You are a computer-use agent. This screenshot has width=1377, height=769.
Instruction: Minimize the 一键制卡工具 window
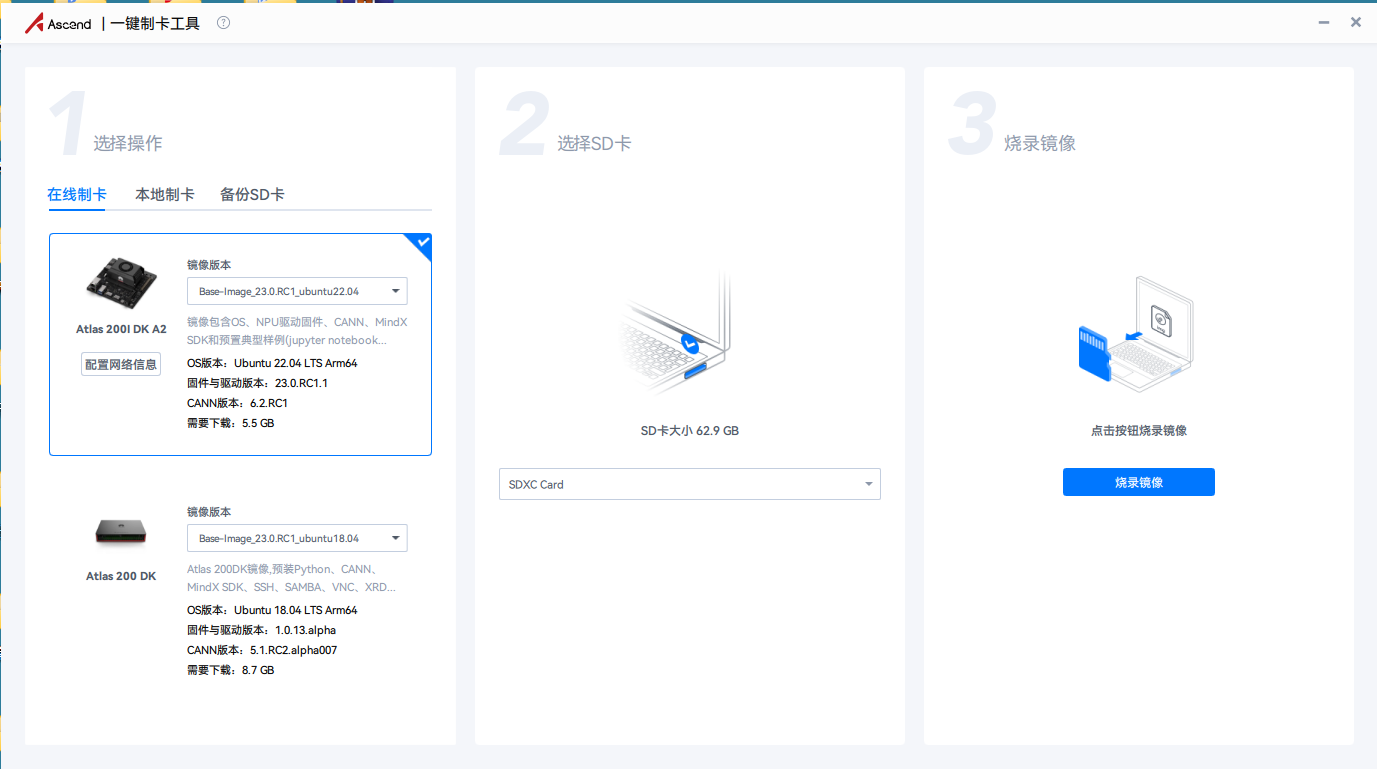[1323, 22]
